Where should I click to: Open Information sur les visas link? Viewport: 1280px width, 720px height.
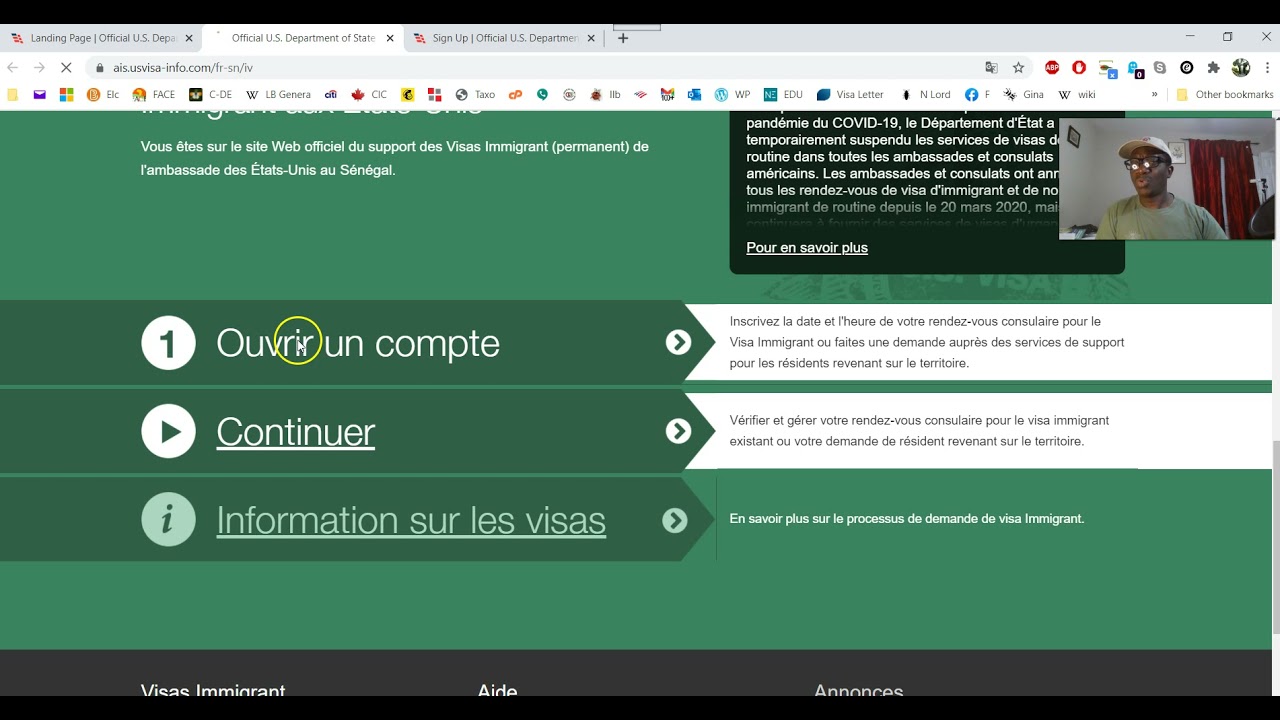point(411,520)
